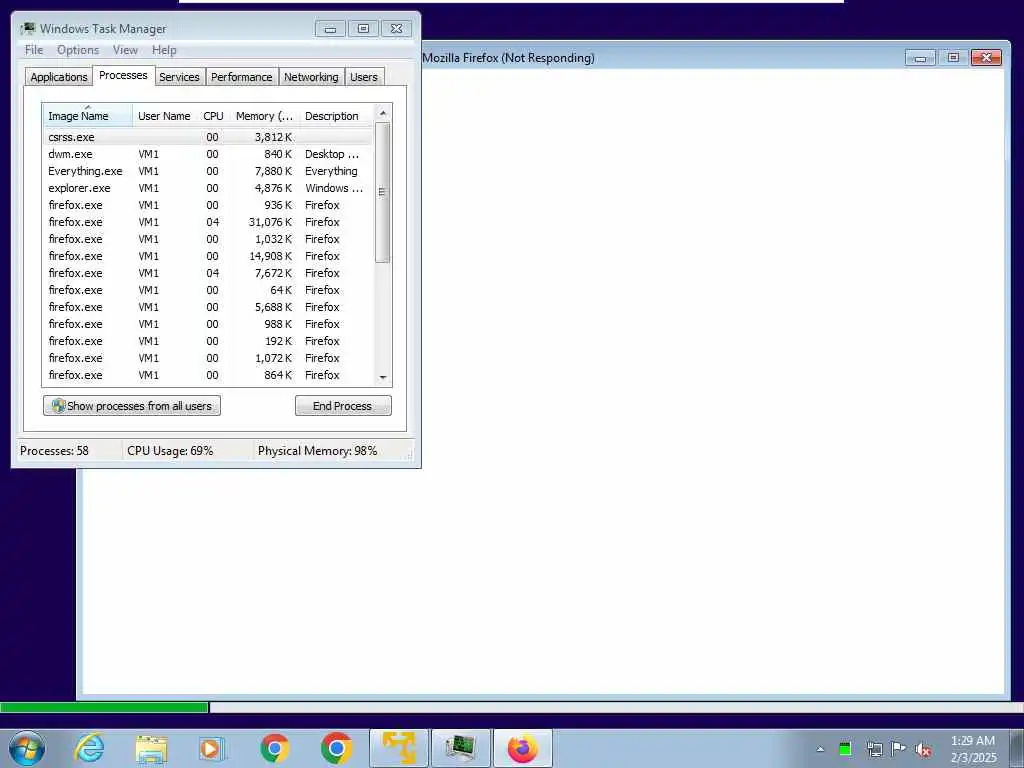Screen dimensions: 1024x768
Task: Sort by CPU column header
Action: tap(214, 116)
